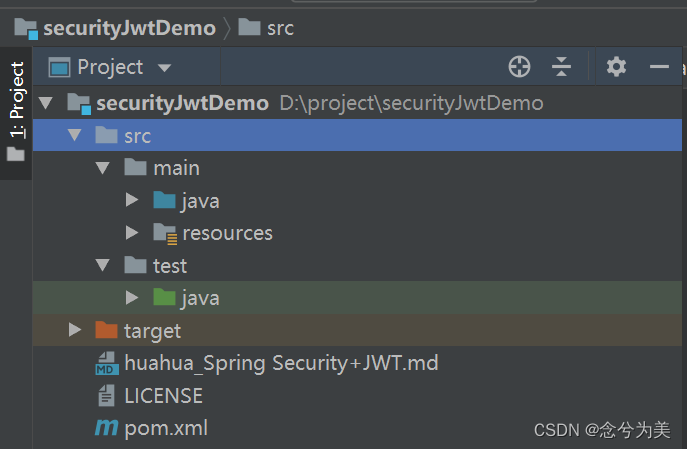Expand the resources folder
This screenshot has height=449, width=687.
click(x=131, y=233)
